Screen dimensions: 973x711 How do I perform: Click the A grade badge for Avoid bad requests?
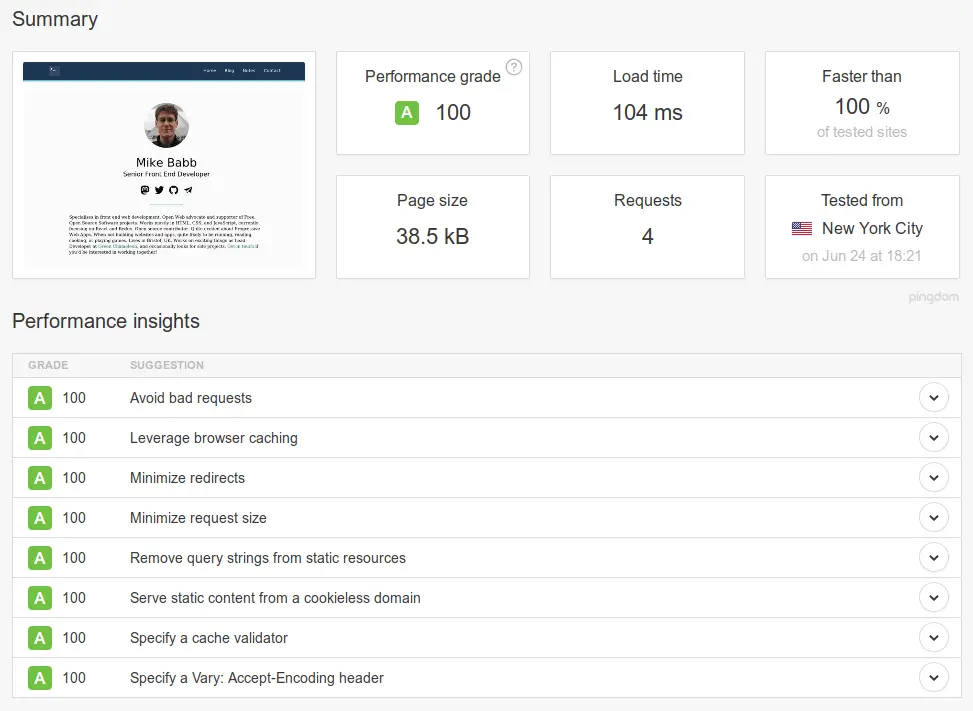coord(40,398)
